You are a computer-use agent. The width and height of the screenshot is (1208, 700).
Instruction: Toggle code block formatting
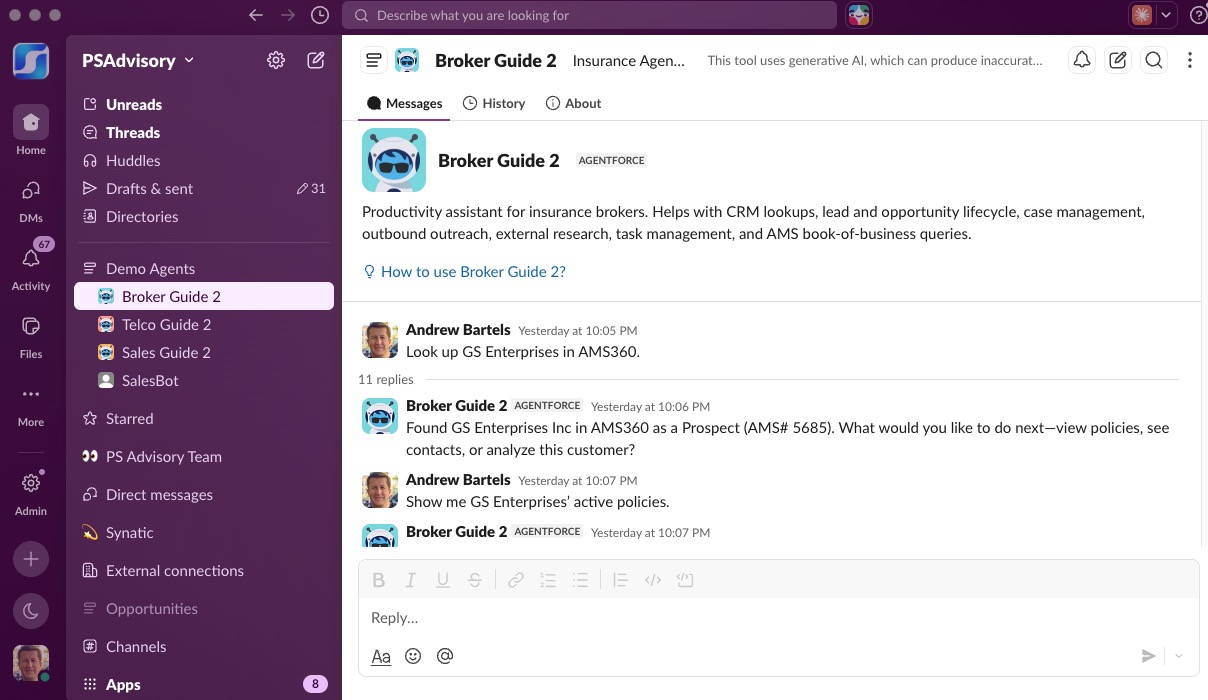685,580
